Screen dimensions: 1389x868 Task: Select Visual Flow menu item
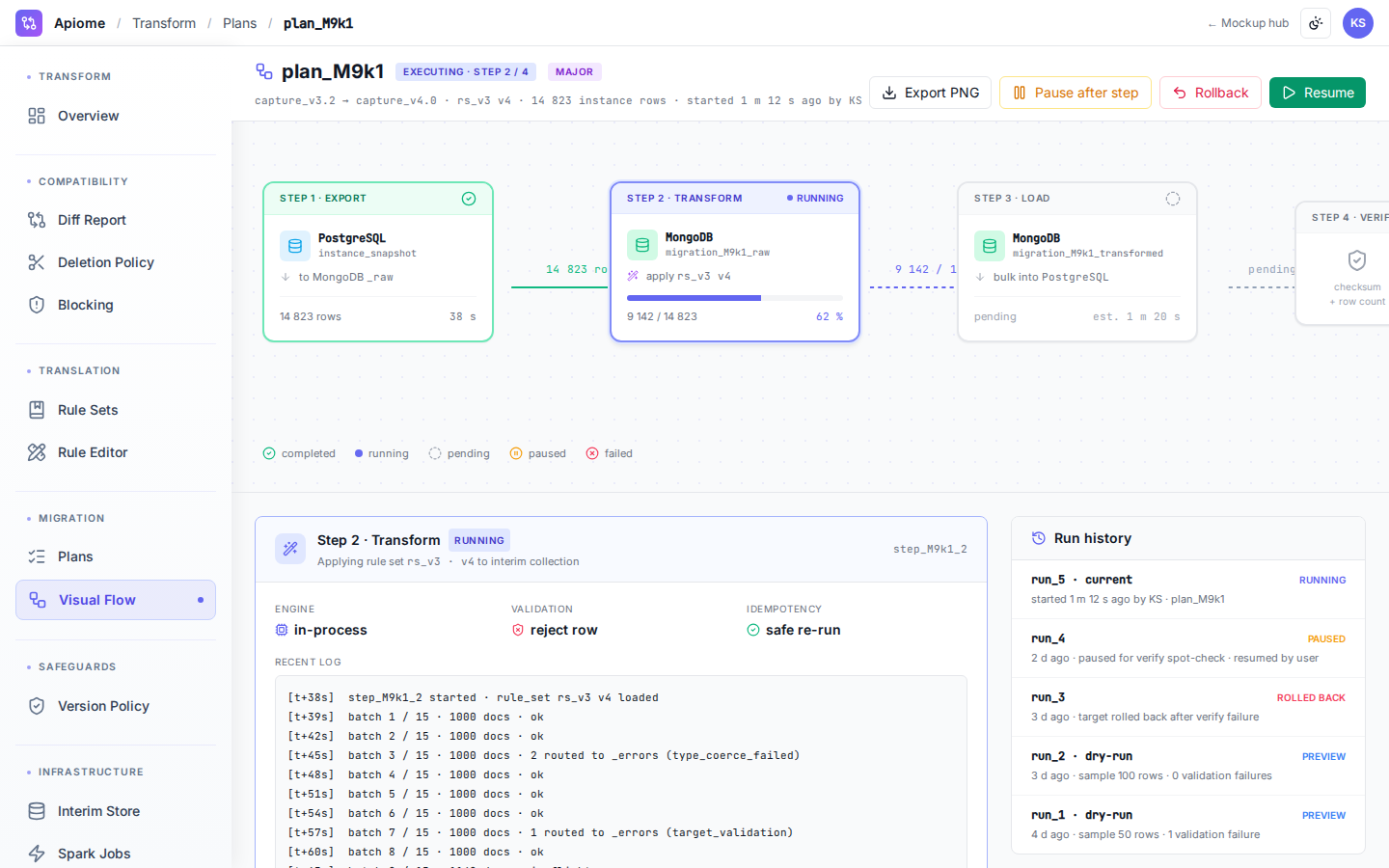click(x=116, y=600)
